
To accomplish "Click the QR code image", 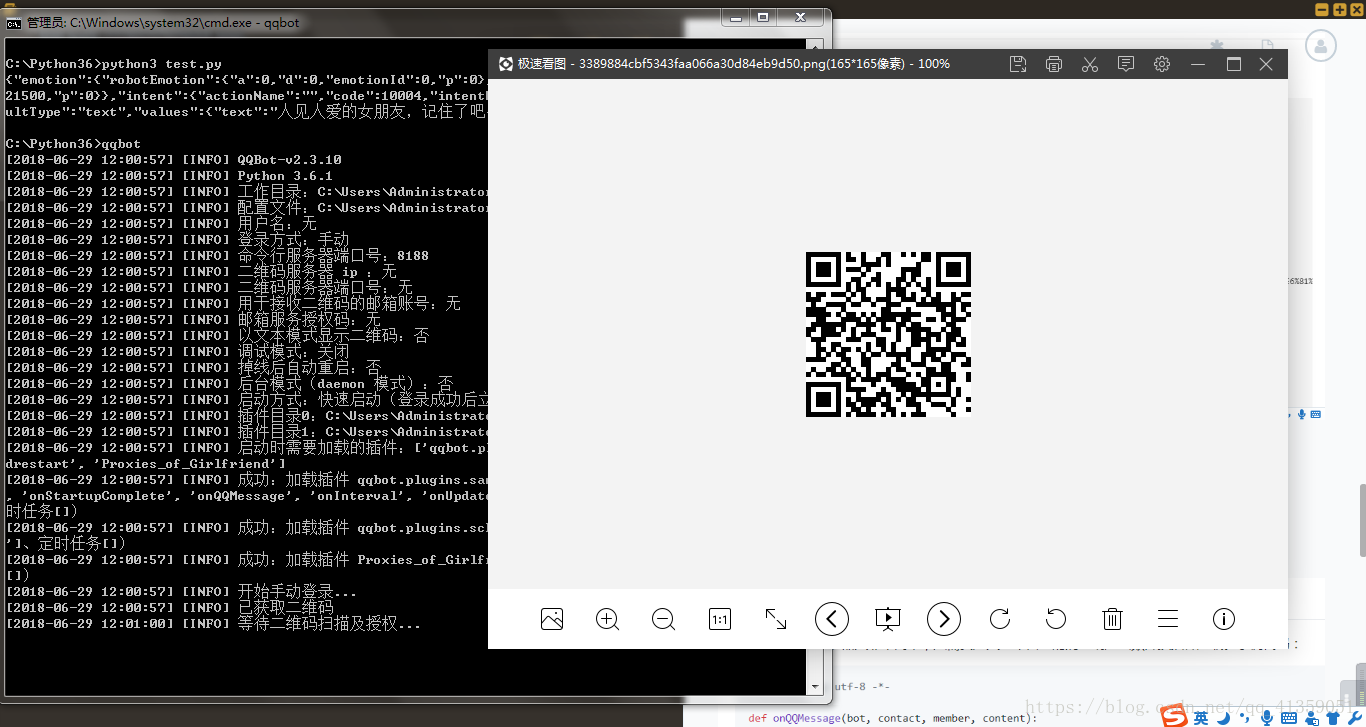I will (888, 334).
